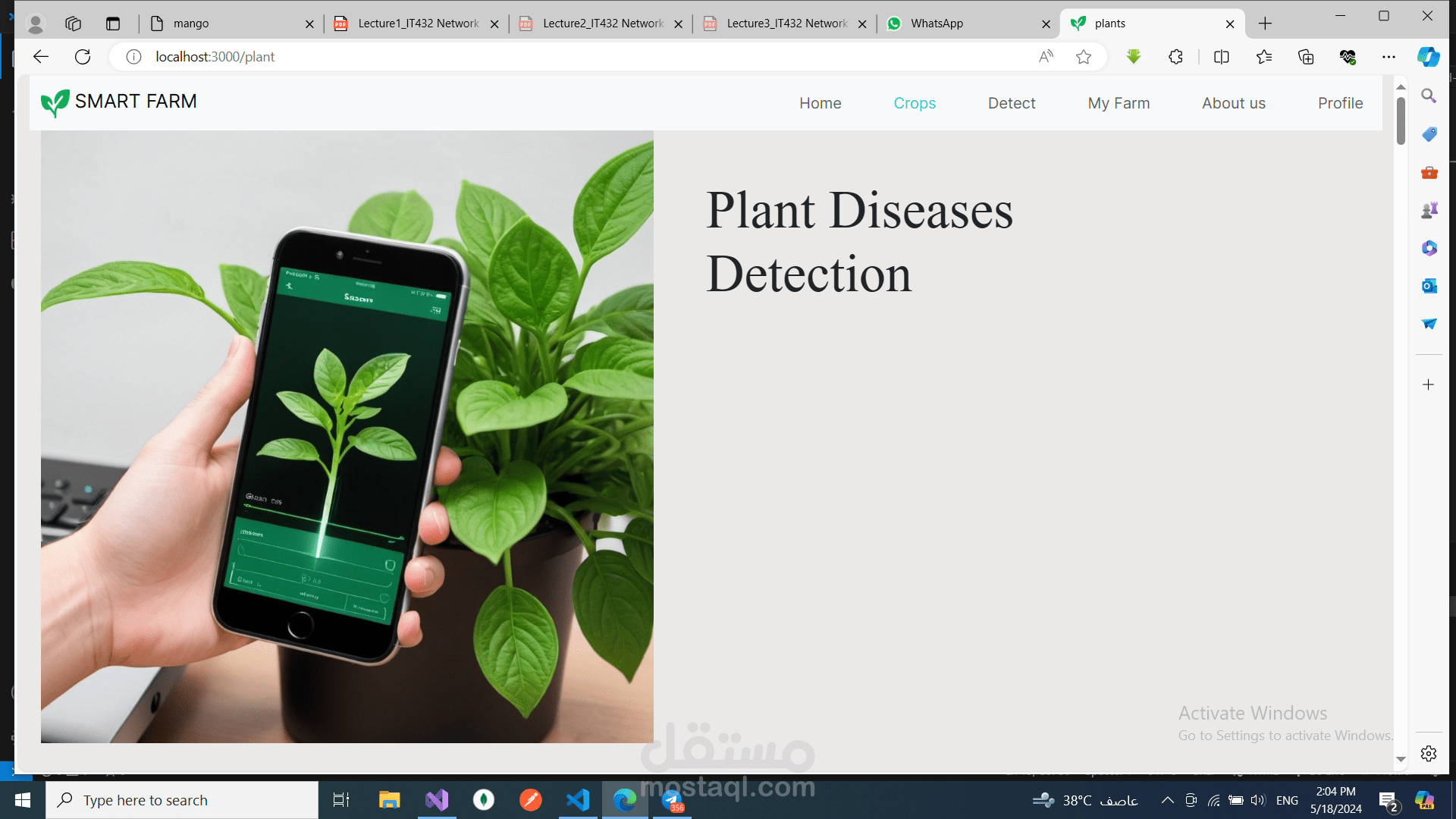Add a new app to the sidebar
Viewport: 1456px width, 819px height.
(x=1429, y=384)
